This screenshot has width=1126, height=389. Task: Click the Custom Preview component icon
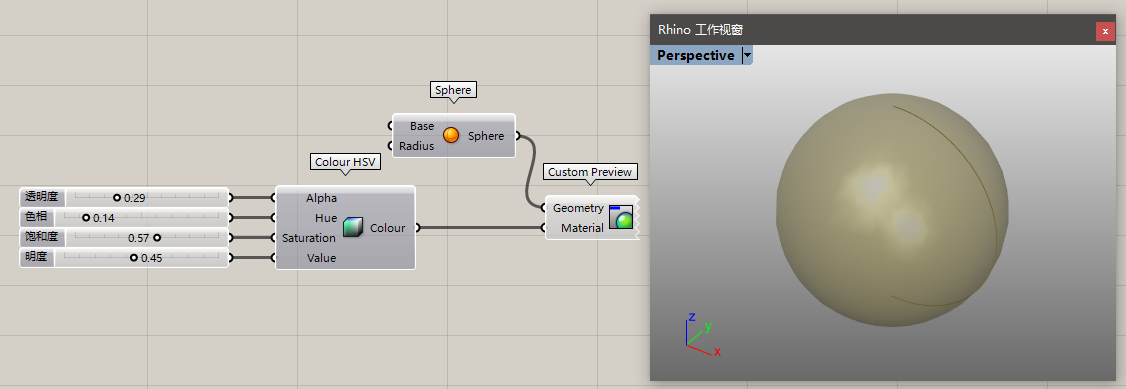[620, 217]
